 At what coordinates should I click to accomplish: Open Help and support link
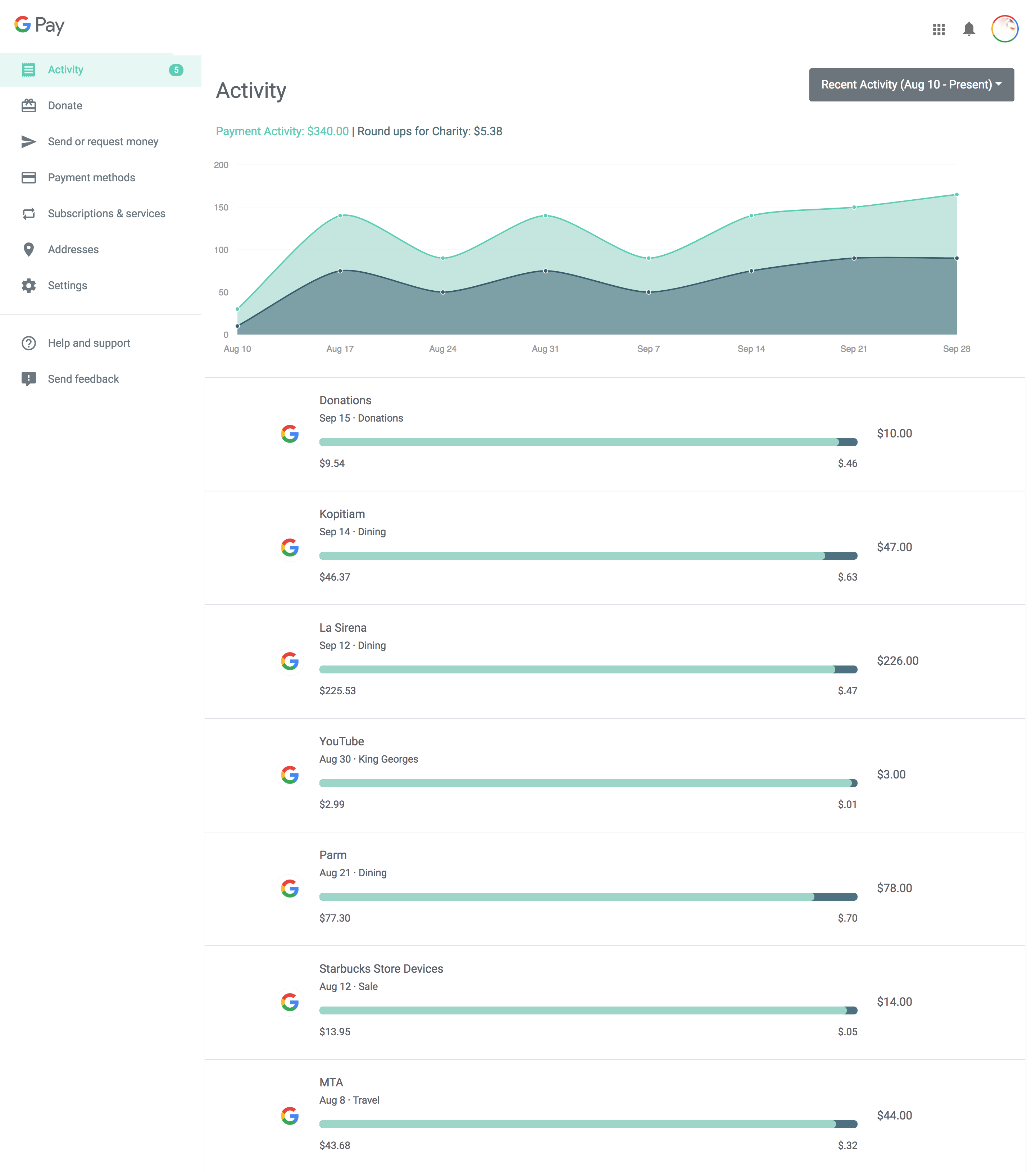click(101, 343)
